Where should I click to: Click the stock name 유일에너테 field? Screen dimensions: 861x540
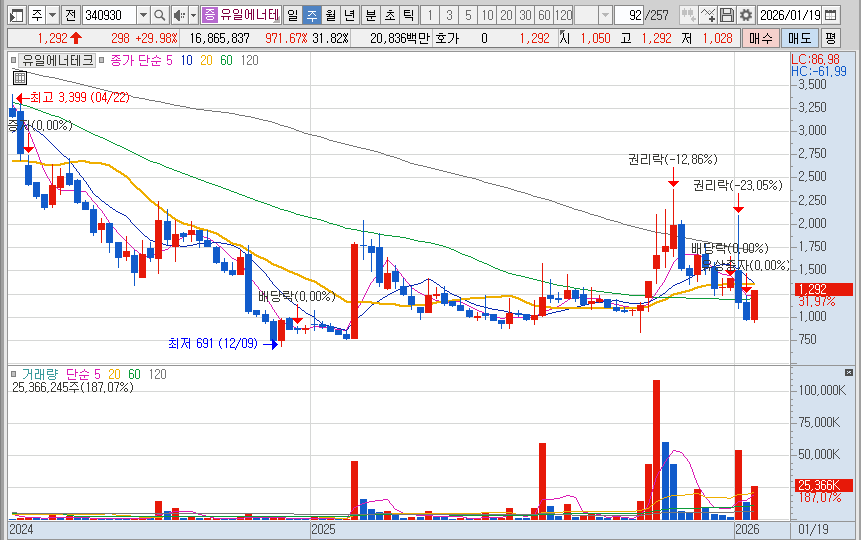tap(250, 15)
